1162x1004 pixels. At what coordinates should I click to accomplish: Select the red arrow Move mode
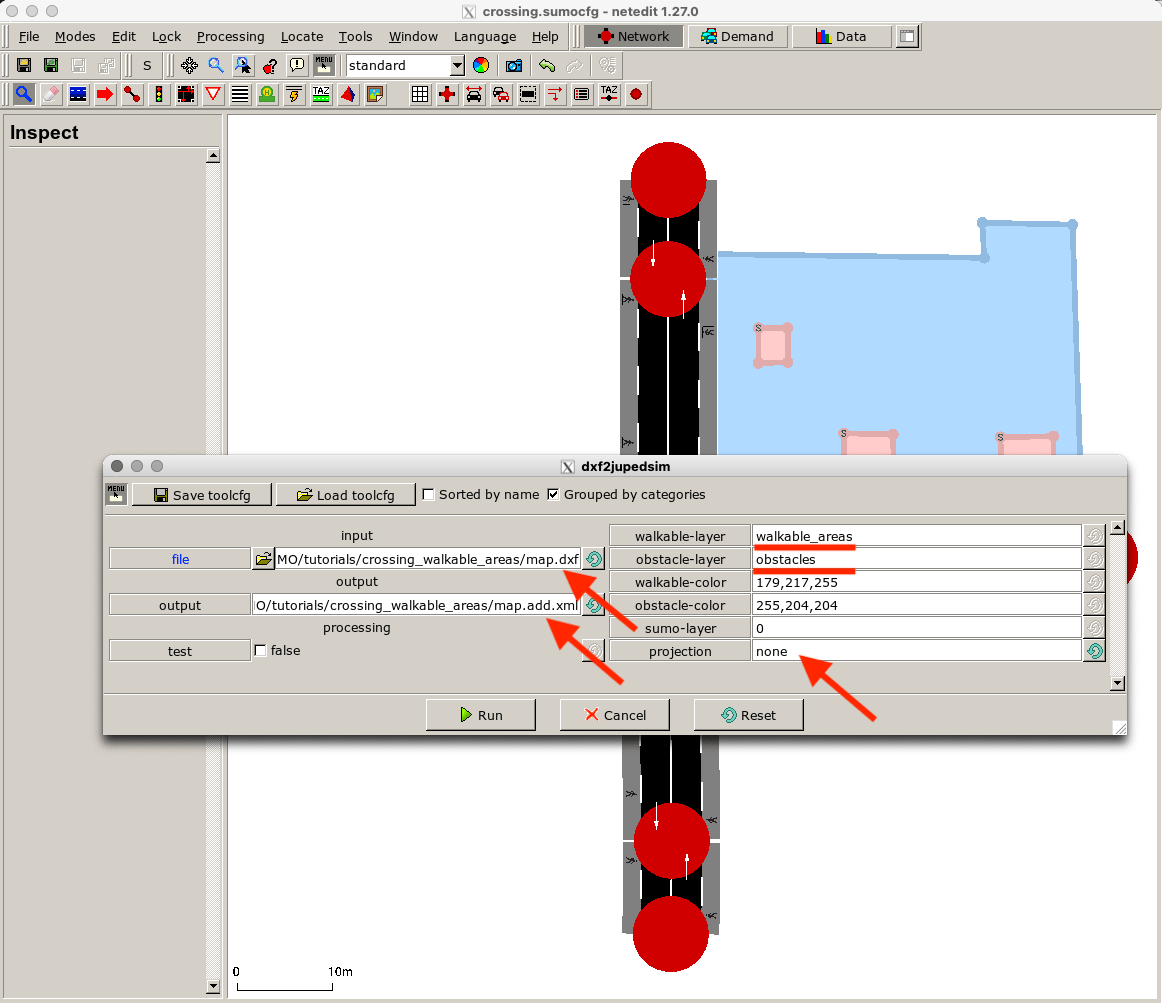click(105, 94)
